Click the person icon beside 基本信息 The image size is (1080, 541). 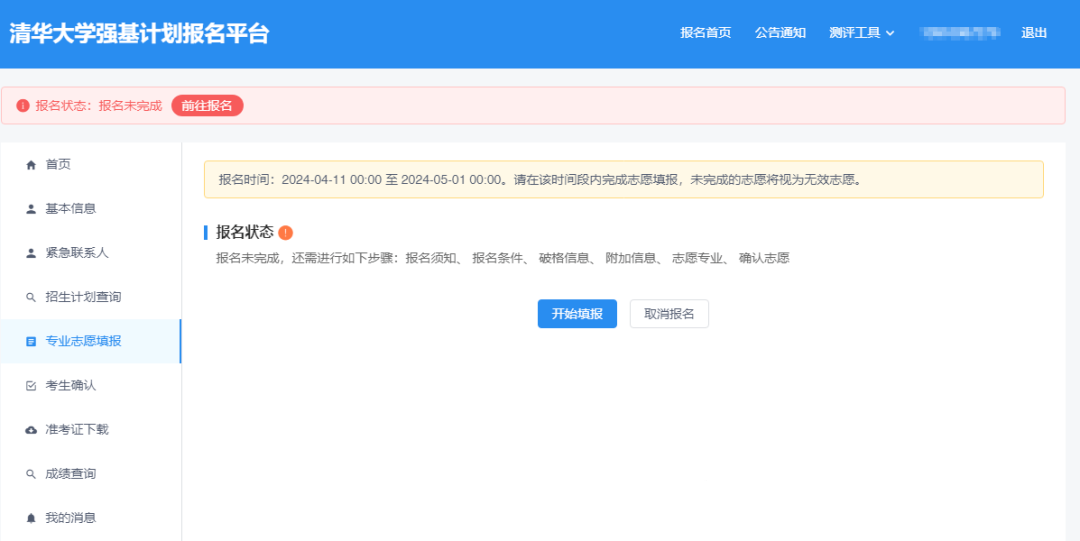pos(30,209)
